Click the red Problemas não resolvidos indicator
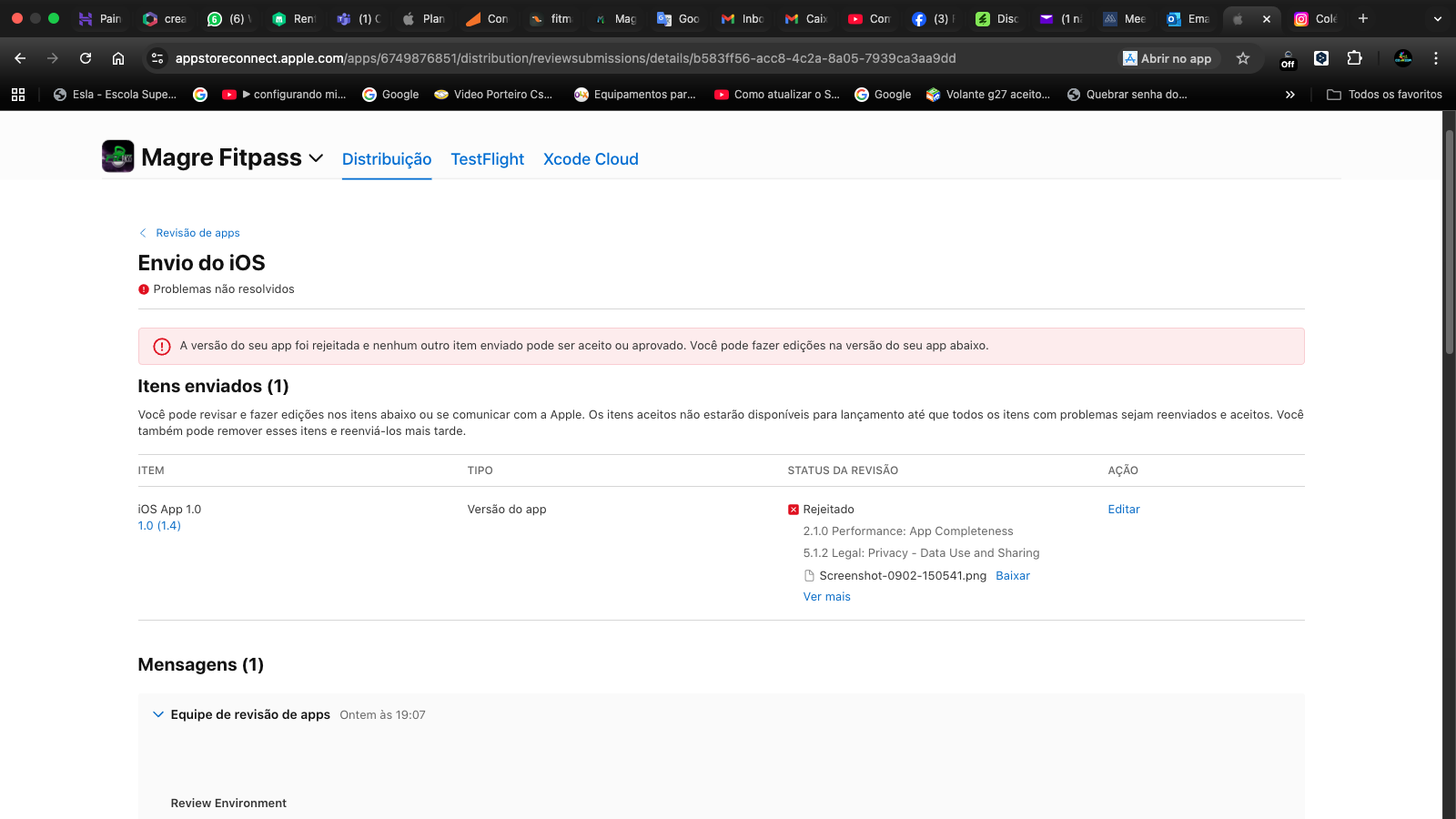Image resolution: width=1456 pixels, height=819 pixels. [x=144, y=289]
